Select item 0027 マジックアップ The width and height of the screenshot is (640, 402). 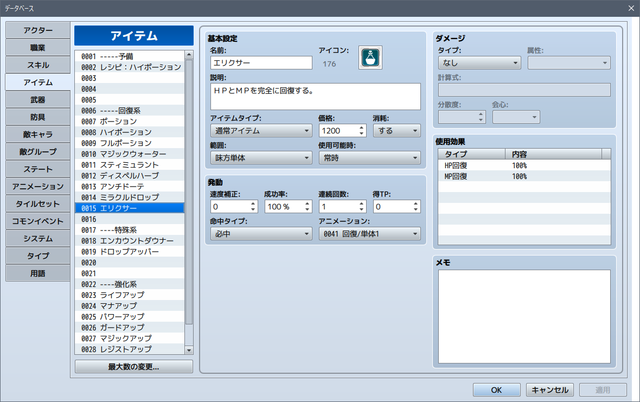[x=130, y=338]
